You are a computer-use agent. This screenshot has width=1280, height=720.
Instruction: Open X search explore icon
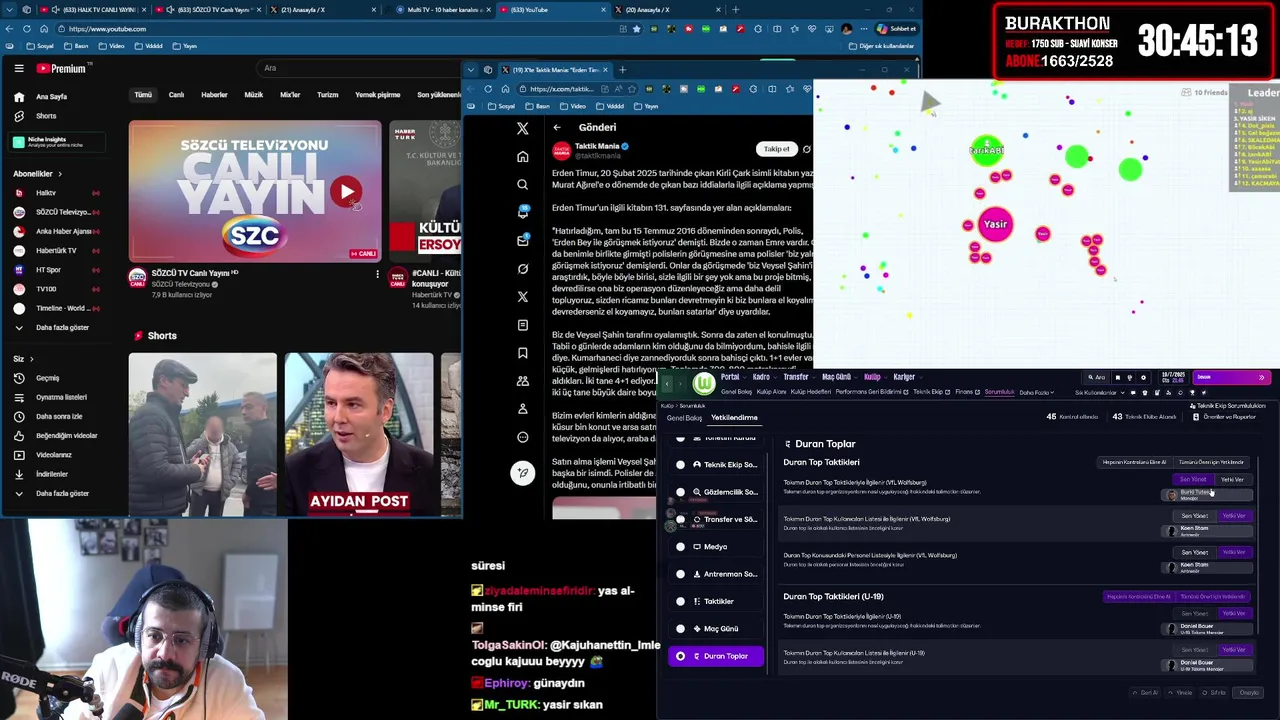[x=522, y=184]
